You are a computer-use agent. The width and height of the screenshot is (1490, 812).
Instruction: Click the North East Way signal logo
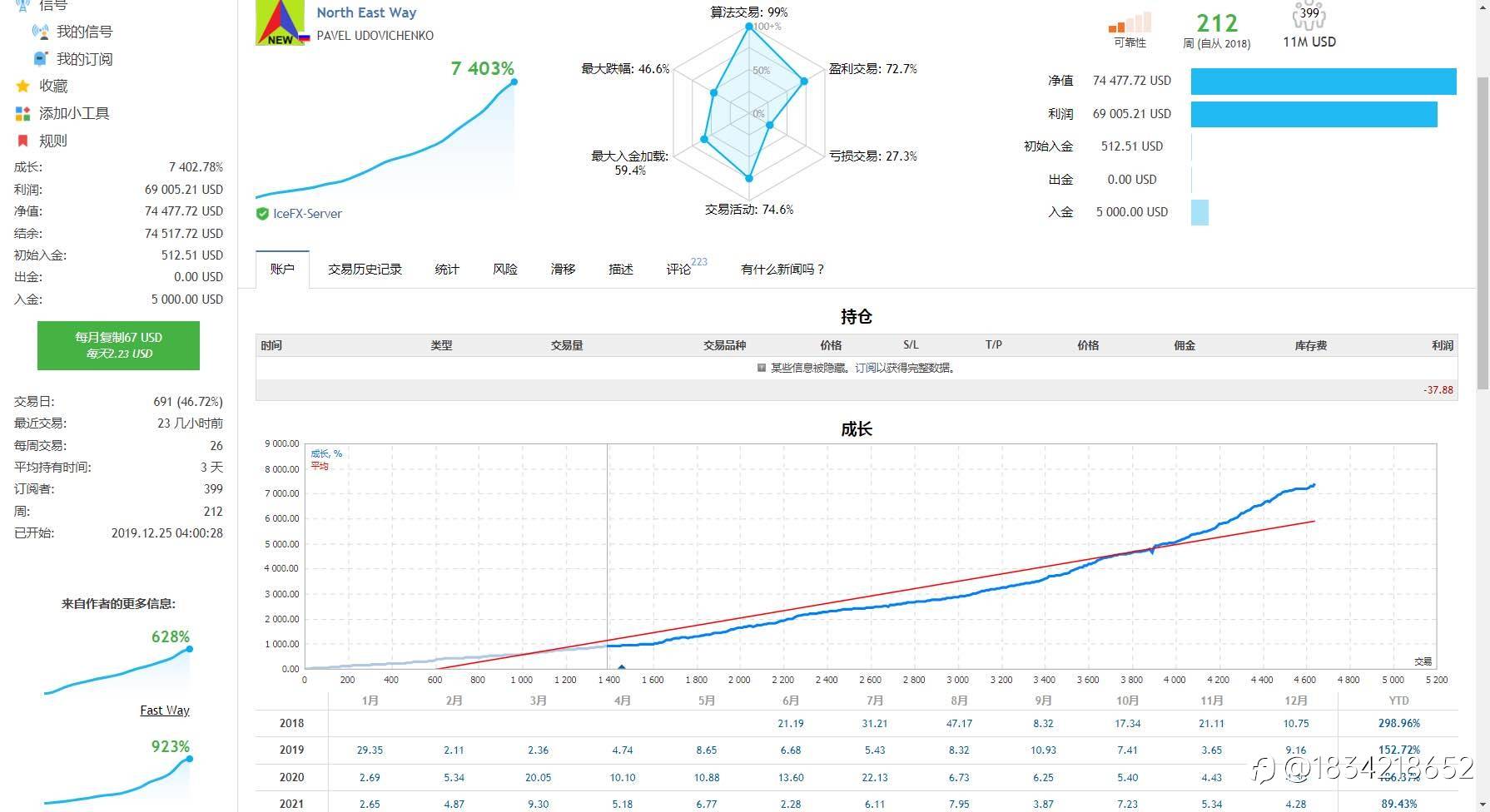(280, 22)
